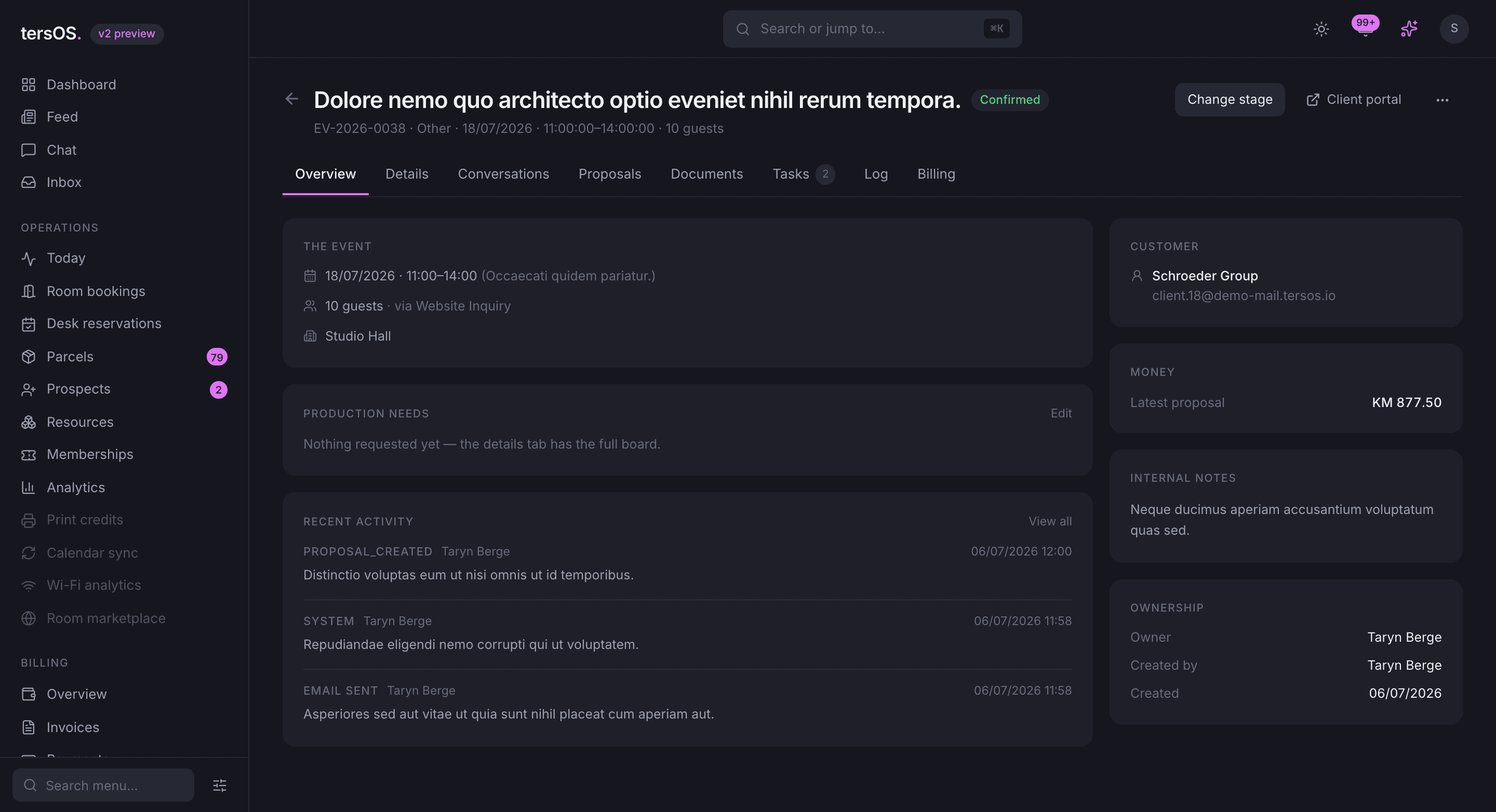Open Chat from the sidebar

pyautogui.click(x=124, y=150)
